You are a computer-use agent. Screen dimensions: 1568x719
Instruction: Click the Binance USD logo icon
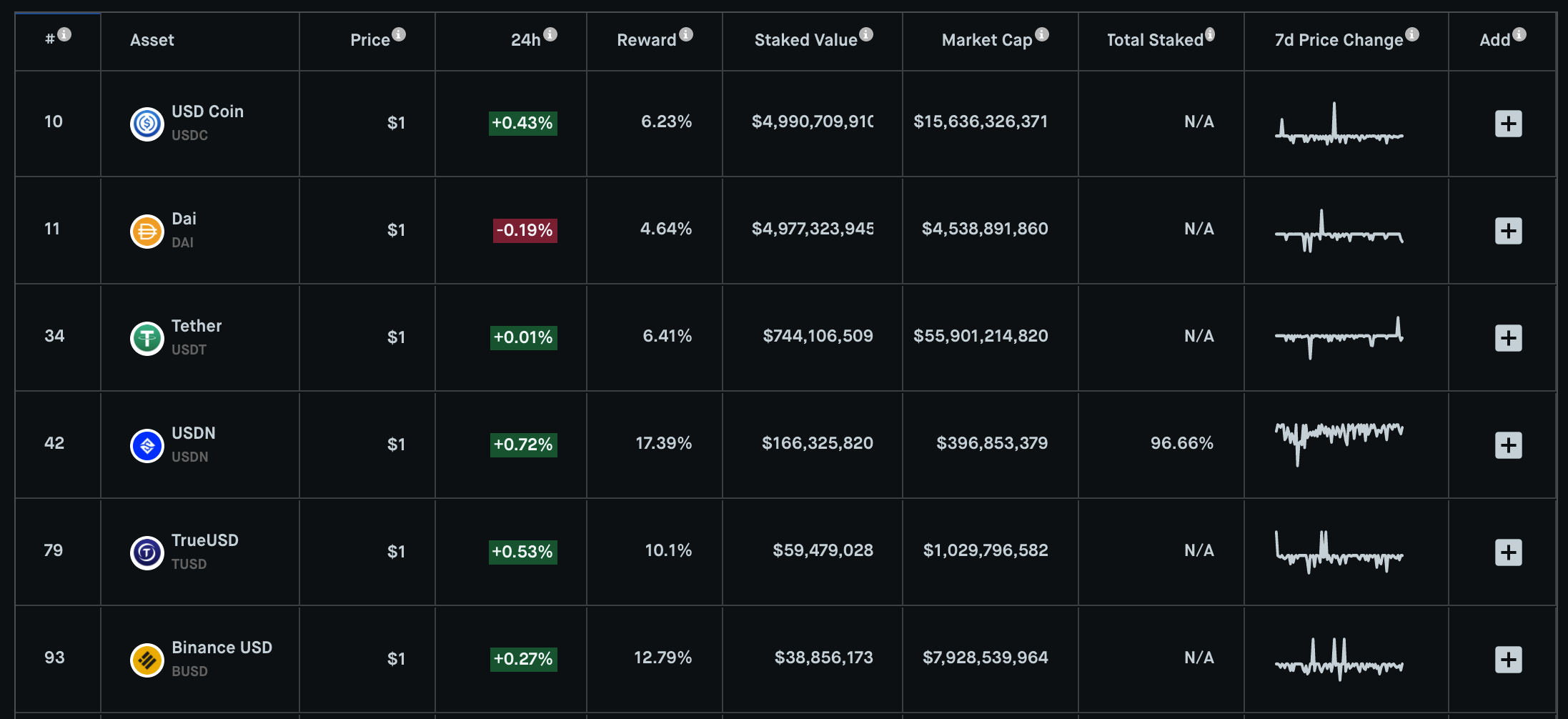(x=147, y=660)
